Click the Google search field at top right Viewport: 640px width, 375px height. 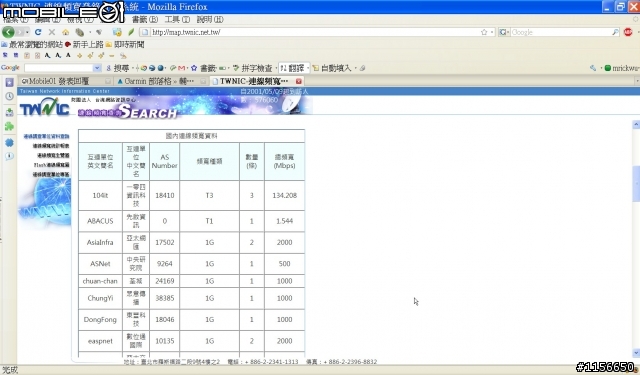(560, 32)
